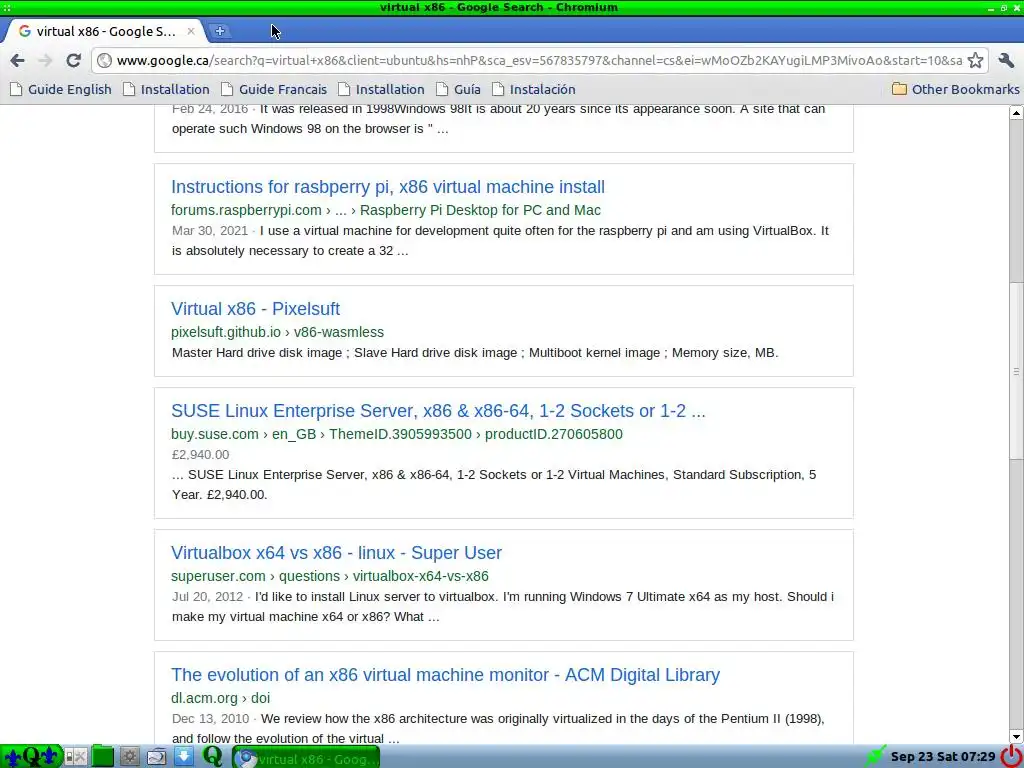Select the 'virtual x86 - Google S...' tab
The width and height of the screenshot is (1024, 768).
104,31
